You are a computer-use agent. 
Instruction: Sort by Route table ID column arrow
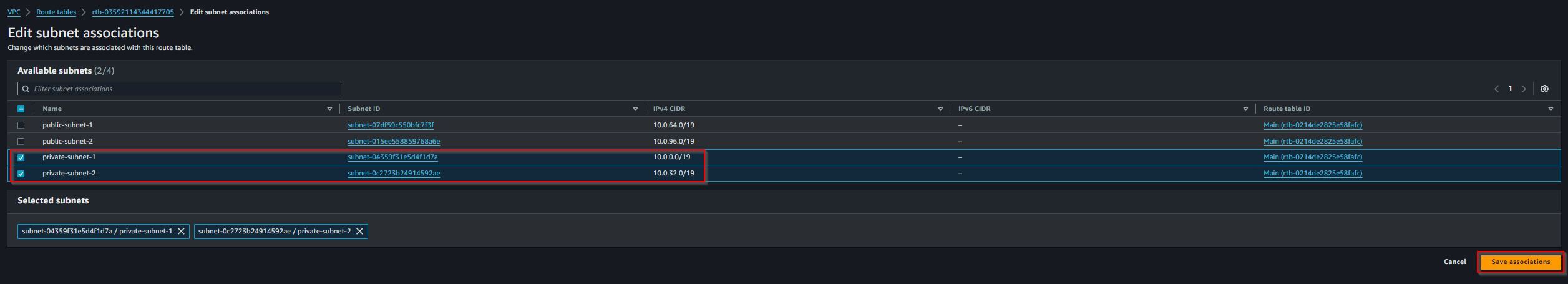(x=1551, y=109)
